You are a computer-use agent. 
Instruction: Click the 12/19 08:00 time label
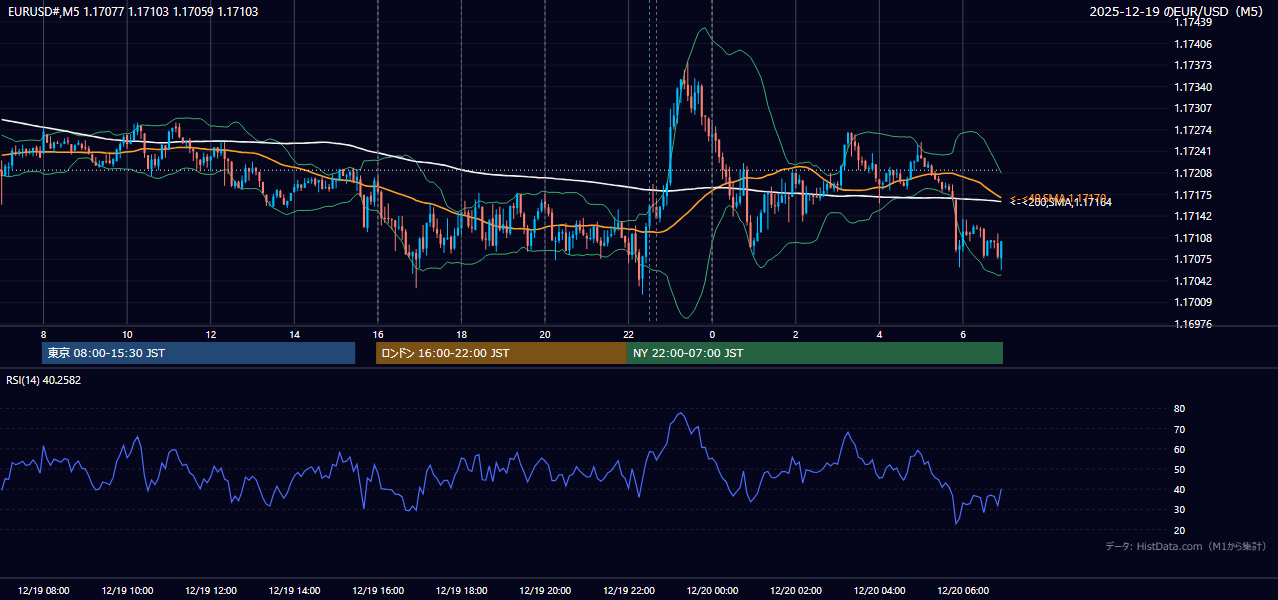[43, 591]
